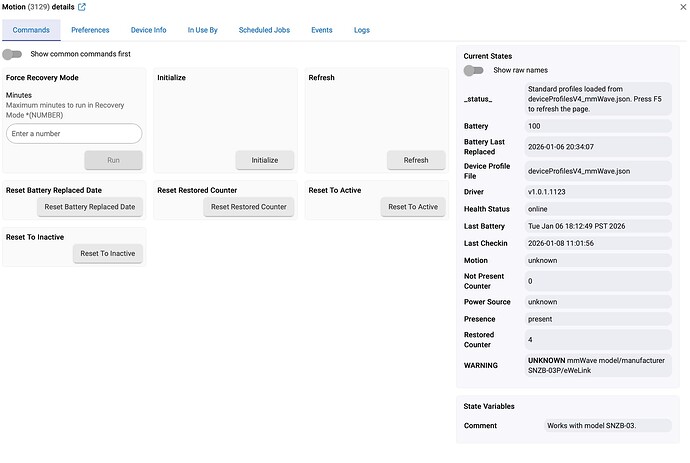The width and height of the screenshot is (690, 463).
Task: Click the Initialize button
Action: click(265, 160)
